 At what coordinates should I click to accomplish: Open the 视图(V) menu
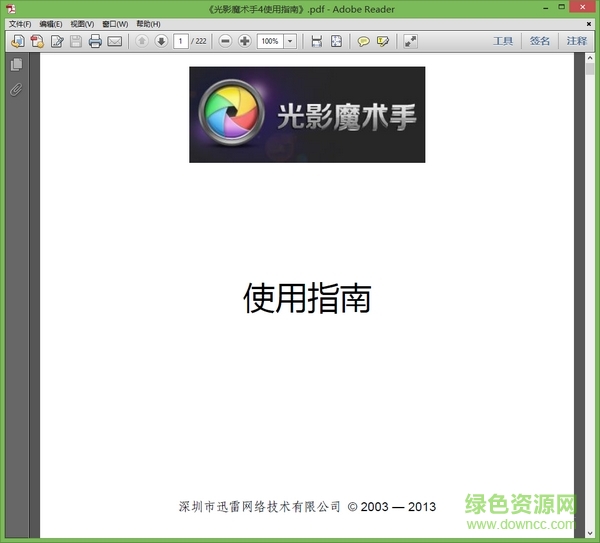click(x=82, y=24)
